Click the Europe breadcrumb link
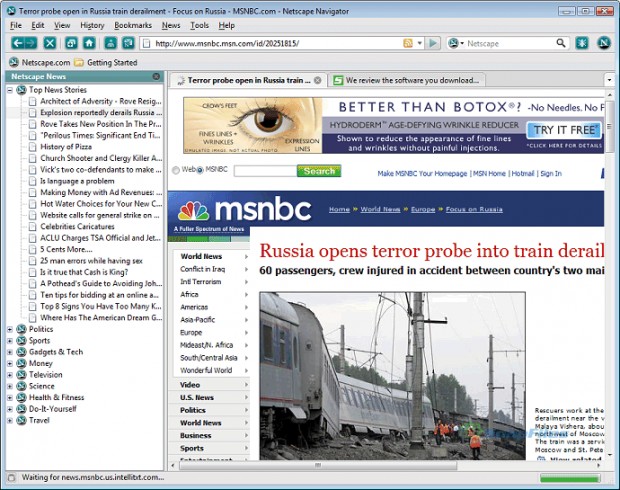 423,209
